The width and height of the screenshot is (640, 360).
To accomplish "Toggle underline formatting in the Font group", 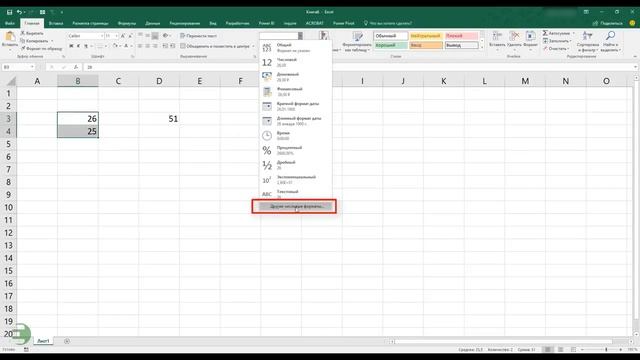I will 86,46.
